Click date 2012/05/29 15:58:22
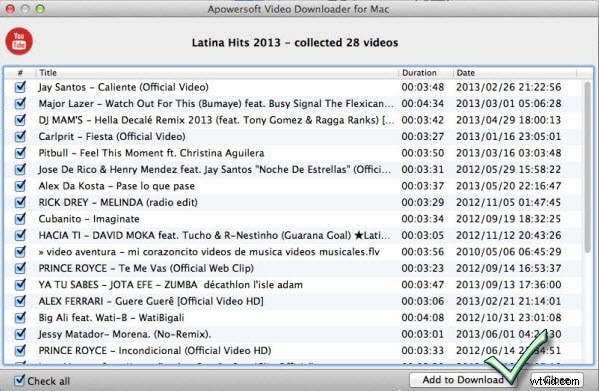 click(x=508, y=169)
